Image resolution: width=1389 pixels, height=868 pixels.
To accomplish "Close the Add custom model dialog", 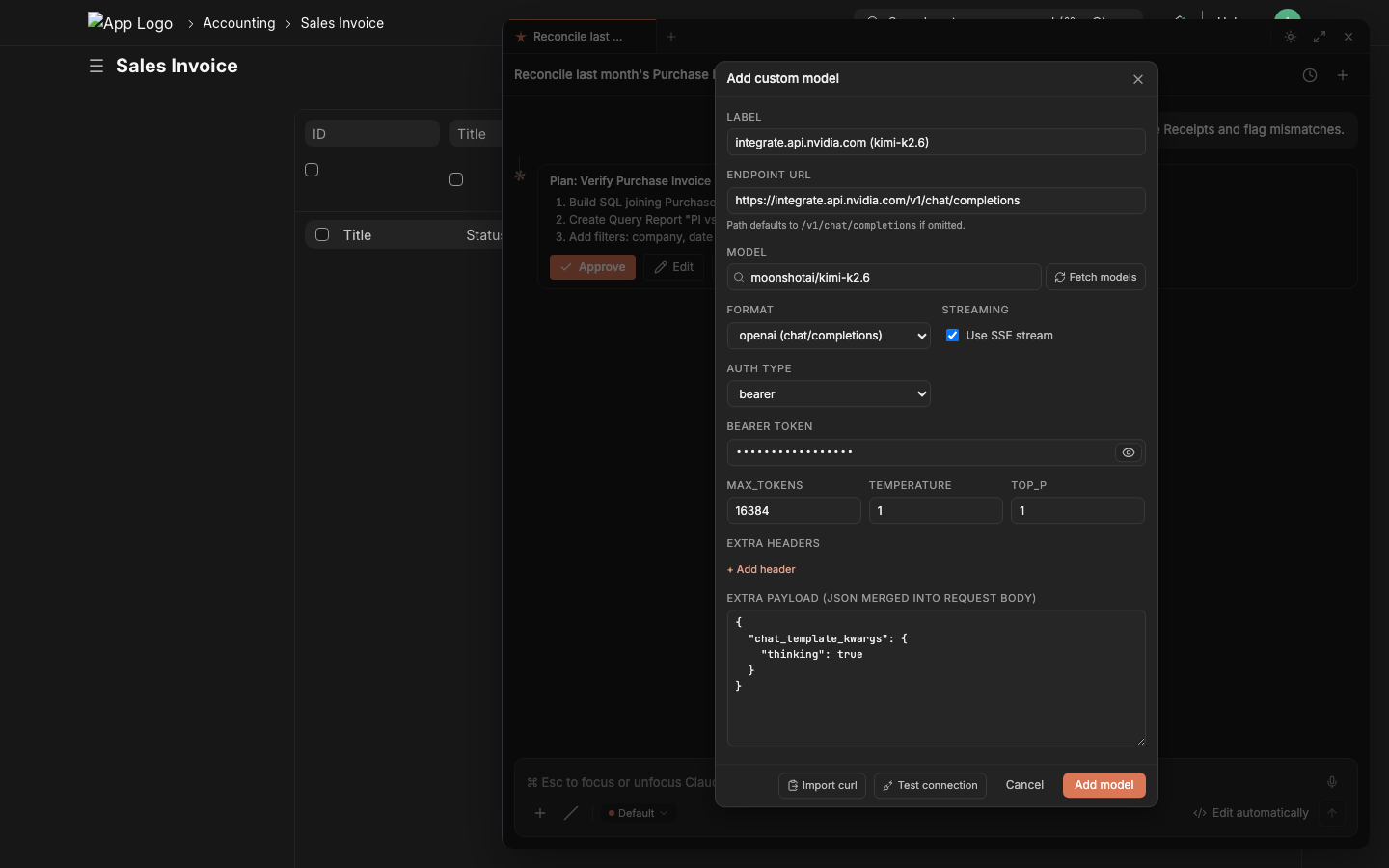I will click(x=1138, y=79).
